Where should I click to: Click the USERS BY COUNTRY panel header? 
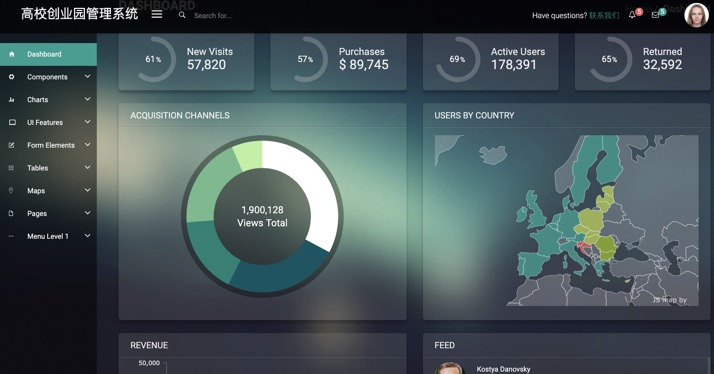point(474,116)
